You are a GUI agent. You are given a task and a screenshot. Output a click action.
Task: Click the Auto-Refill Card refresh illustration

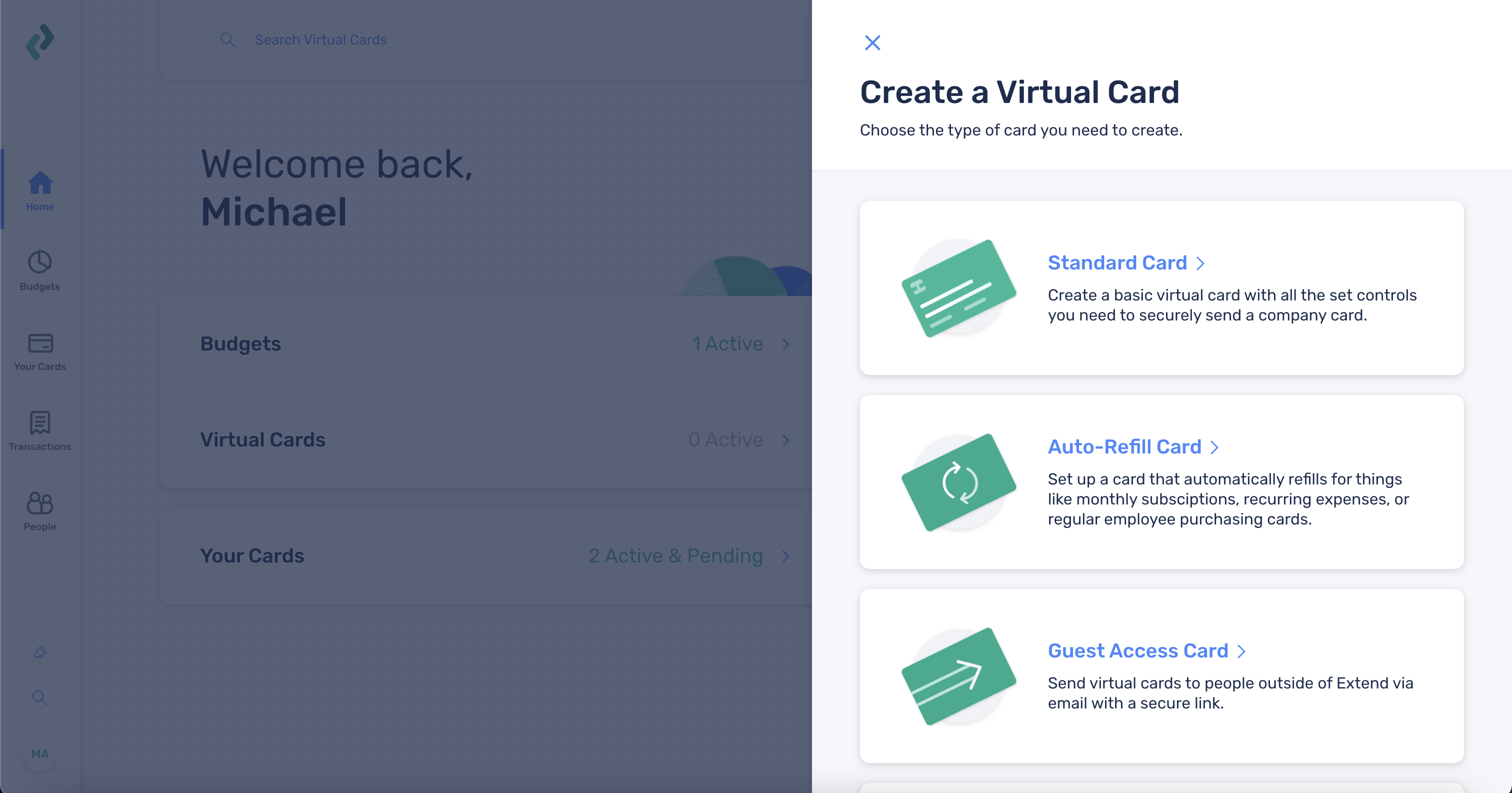coord(958,482)
